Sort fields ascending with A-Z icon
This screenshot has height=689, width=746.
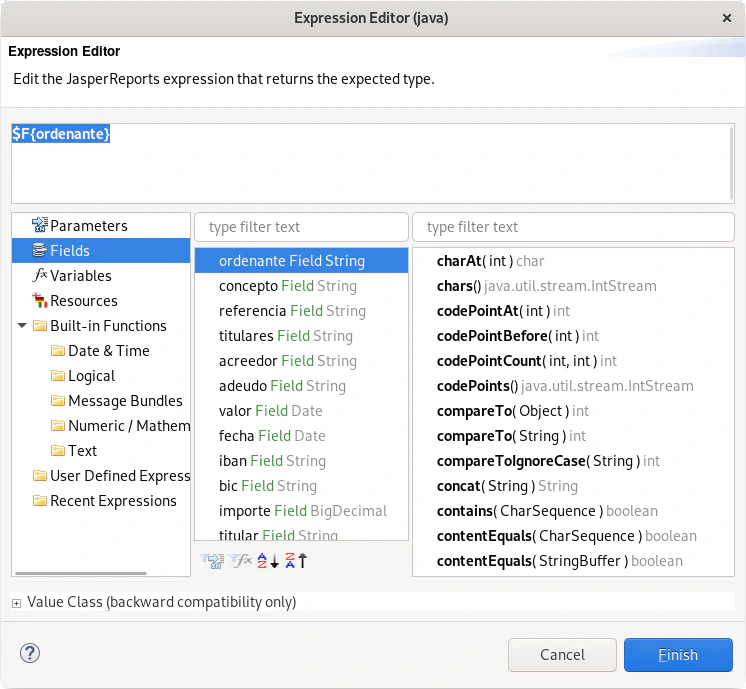(266, 561)
